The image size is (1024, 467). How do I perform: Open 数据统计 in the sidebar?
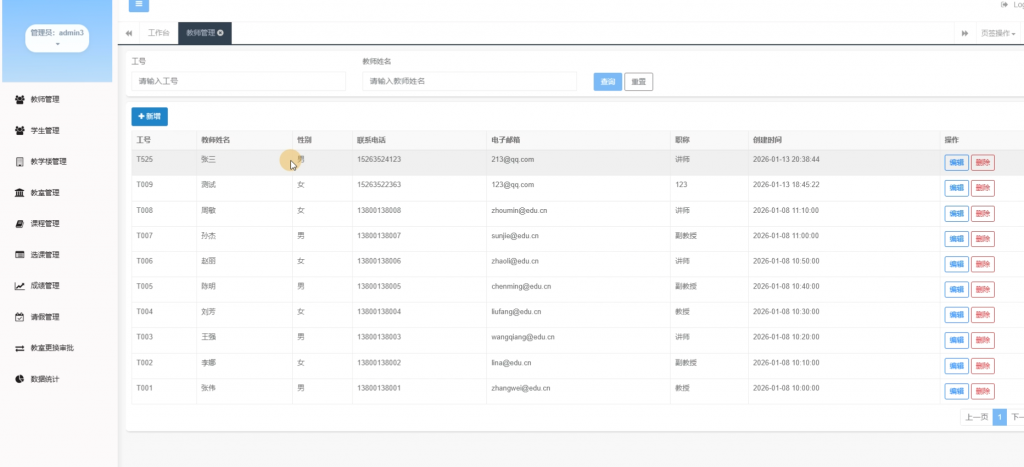pyautogui.click(x=45, y=379)
